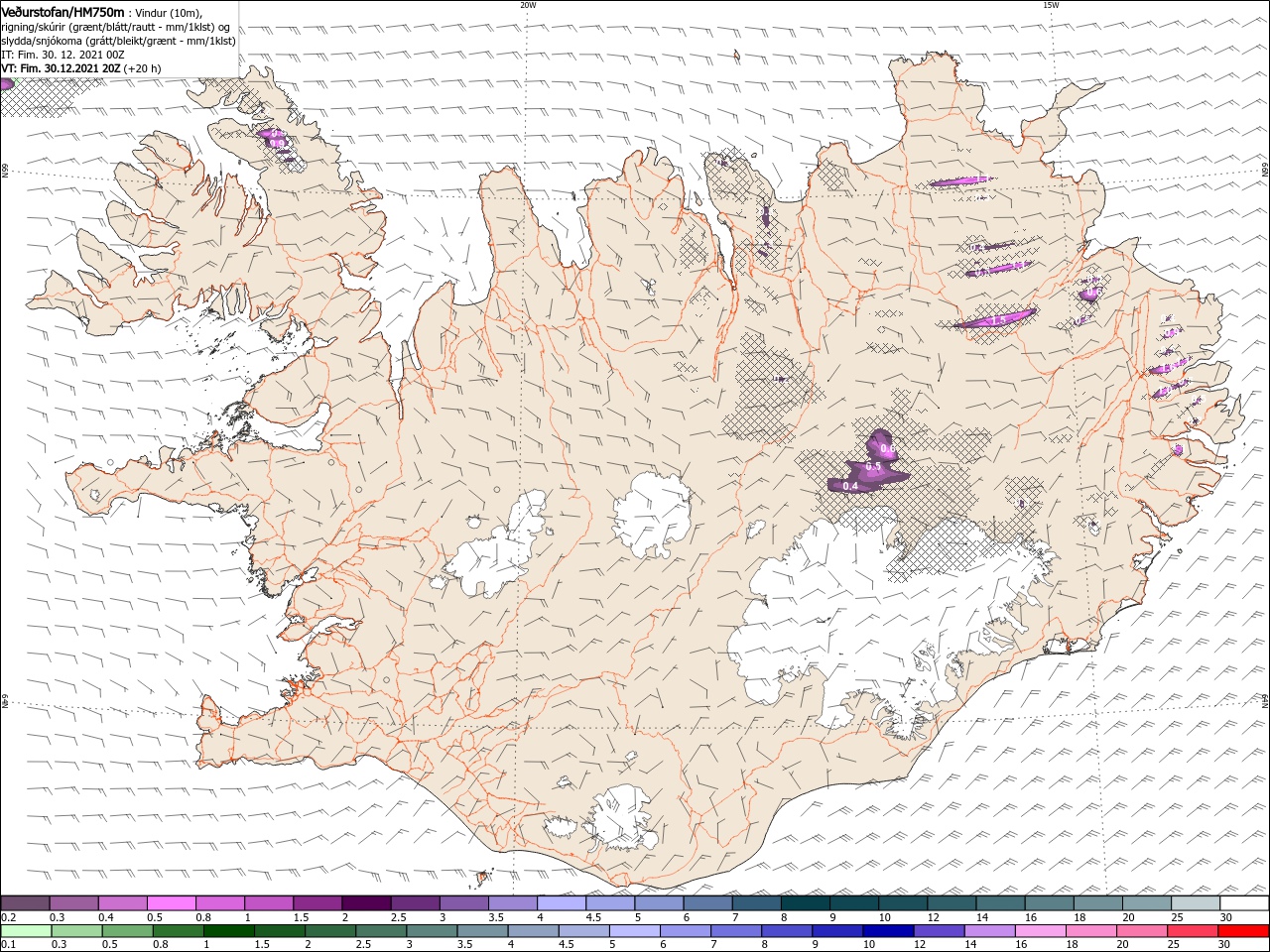The image size is (1270, 952).
Task: Click the 2–2.5 darkest purple snow swatch
Action: (366, 903)
